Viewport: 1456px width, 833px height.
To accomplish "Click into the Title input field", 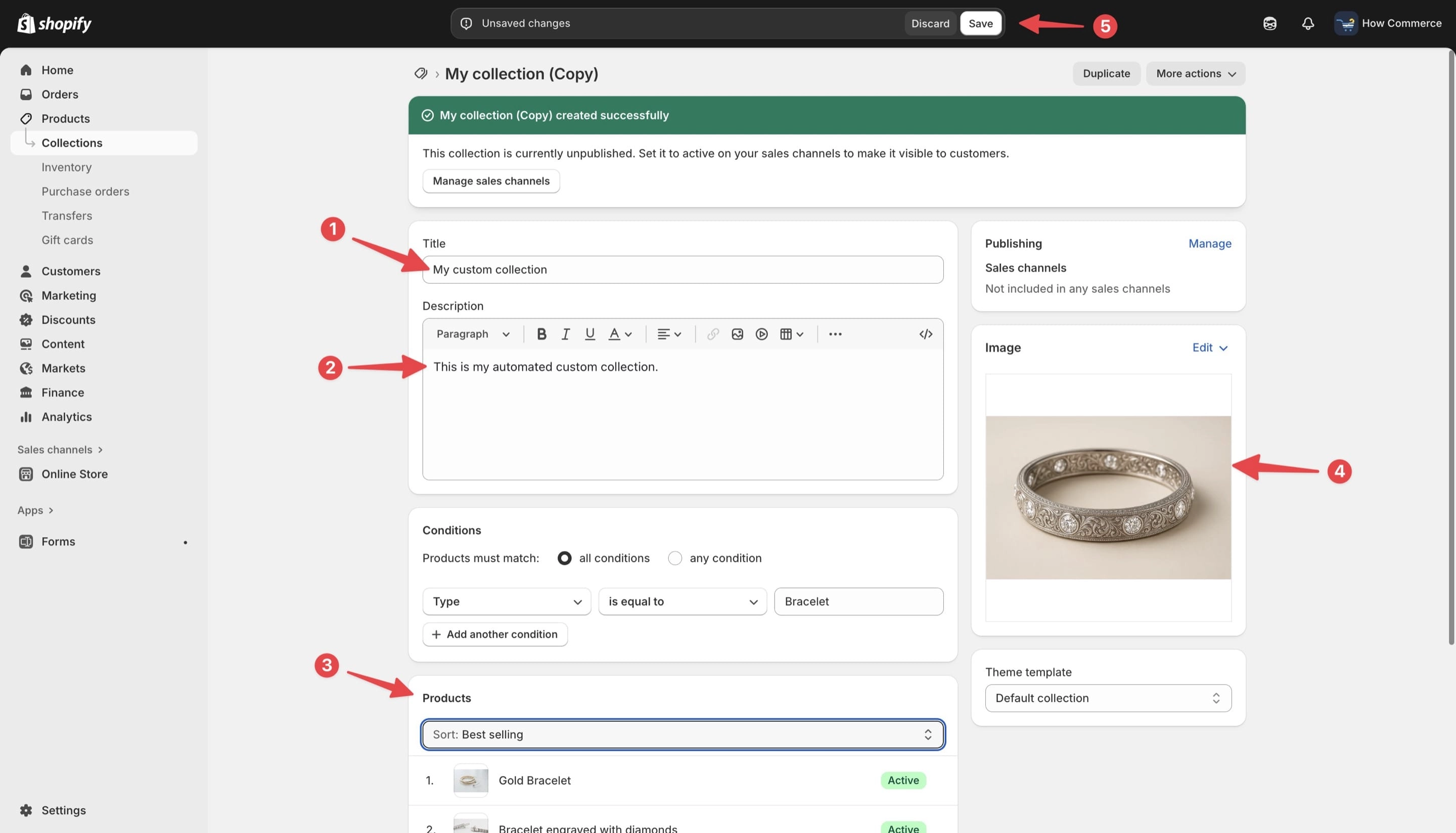I will [683, 270].
